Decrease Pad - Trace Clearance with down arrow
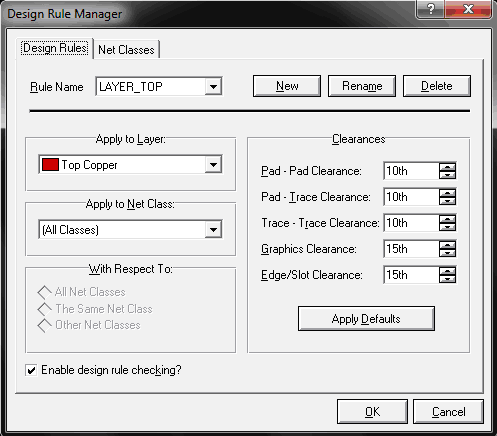497x436 pixels. click(447, 201)
